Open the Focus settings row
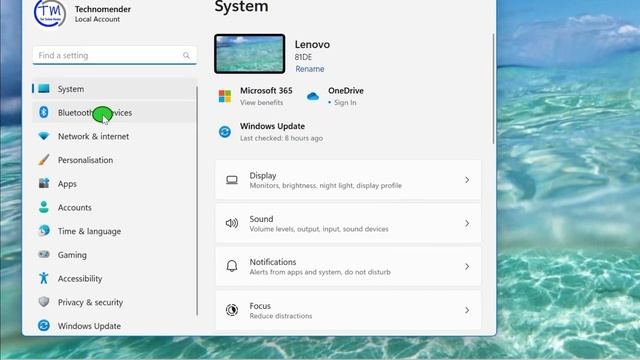This screenshot has height=360, width=640. (x=348, y=310)
